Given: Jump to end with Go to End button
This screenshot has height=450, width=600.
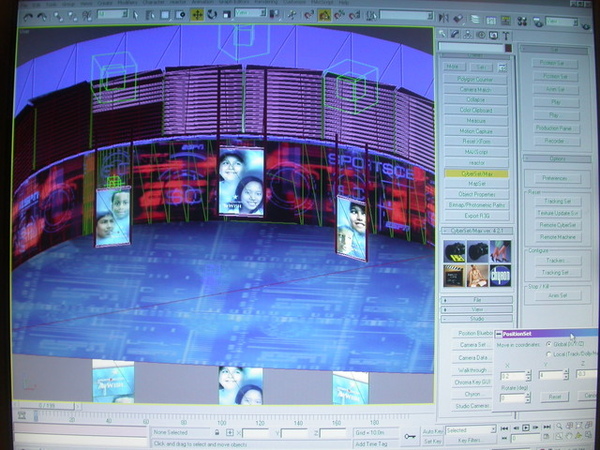Looking at the screenshot, I should (547, 427).
